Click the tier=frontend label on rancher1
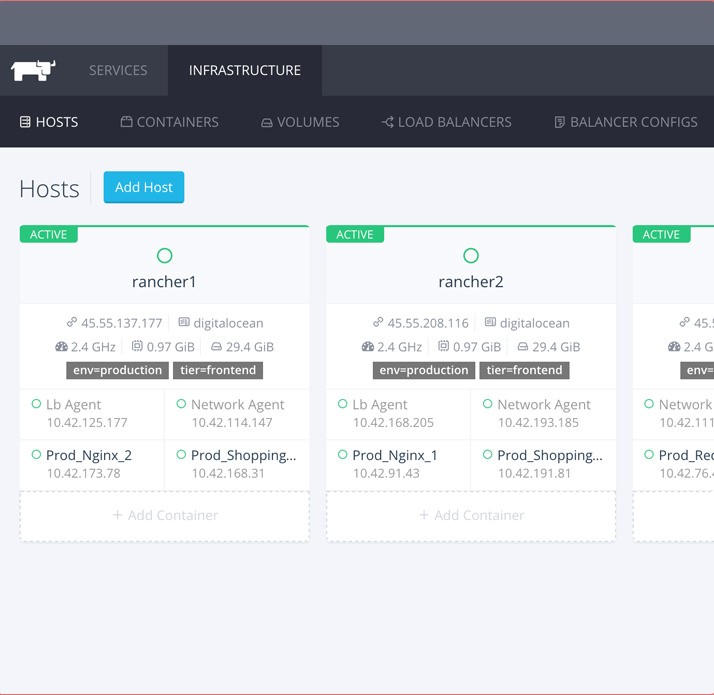This screenshot has width=714, height=695. click(219, 370)
